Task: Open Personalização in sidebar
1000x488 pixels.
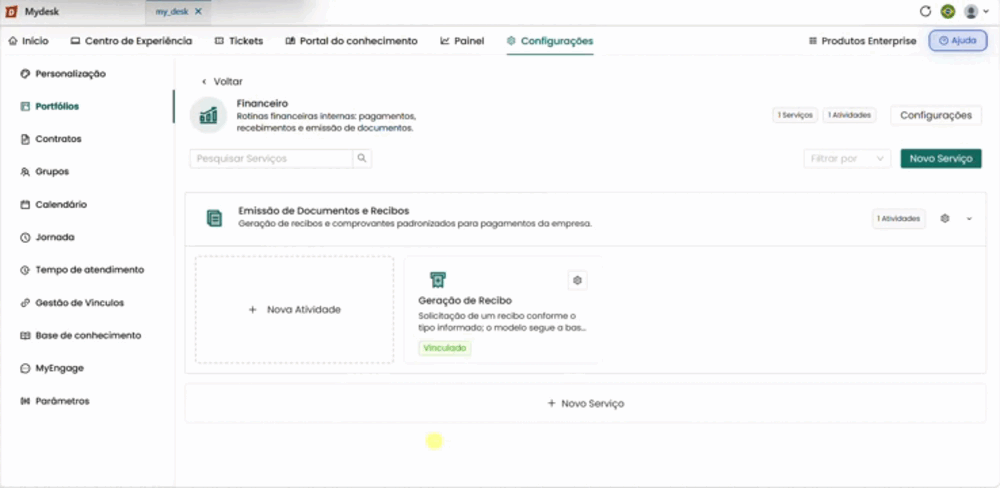Action: (63, 73)
